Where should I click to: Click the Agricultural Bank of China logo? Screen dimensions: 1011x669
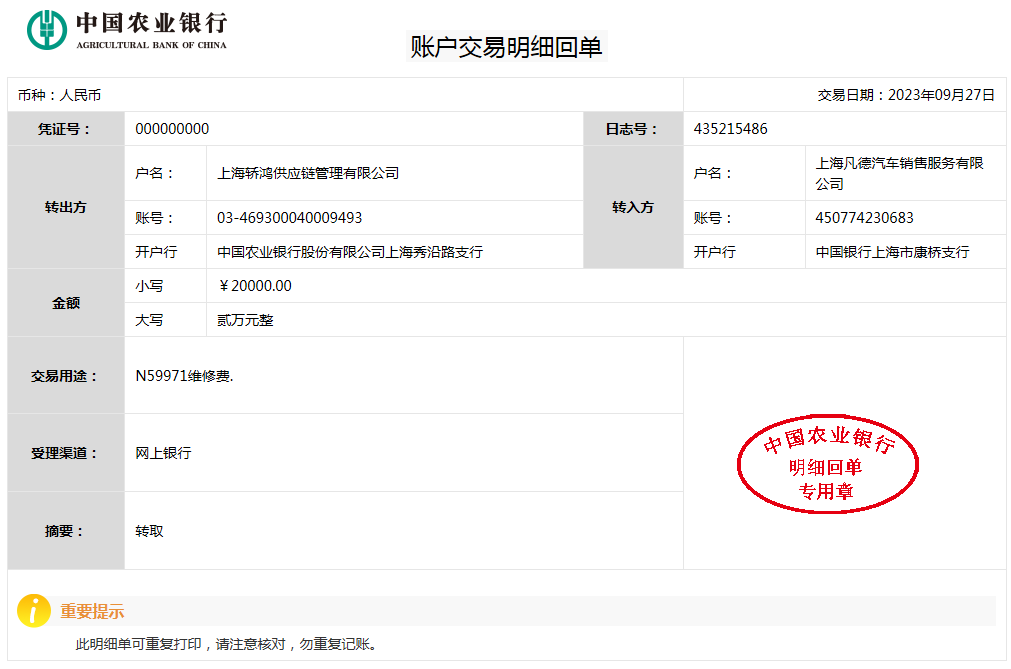(127, 29)
